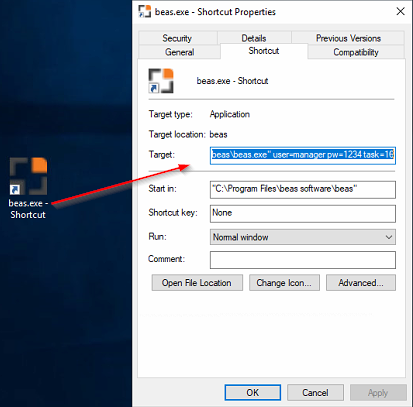This screenshot has width=413, height=407.
Task: Click the Comment input field
Action: [x=303, y=260]
